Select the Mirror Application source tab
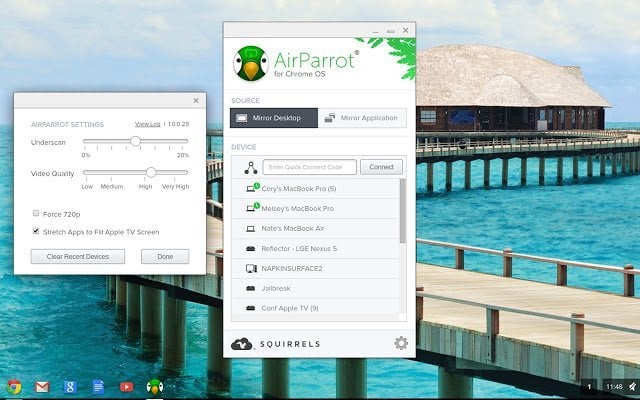This screenshot has width=640, height=400. pyautogui.click(x=362, y=118)
